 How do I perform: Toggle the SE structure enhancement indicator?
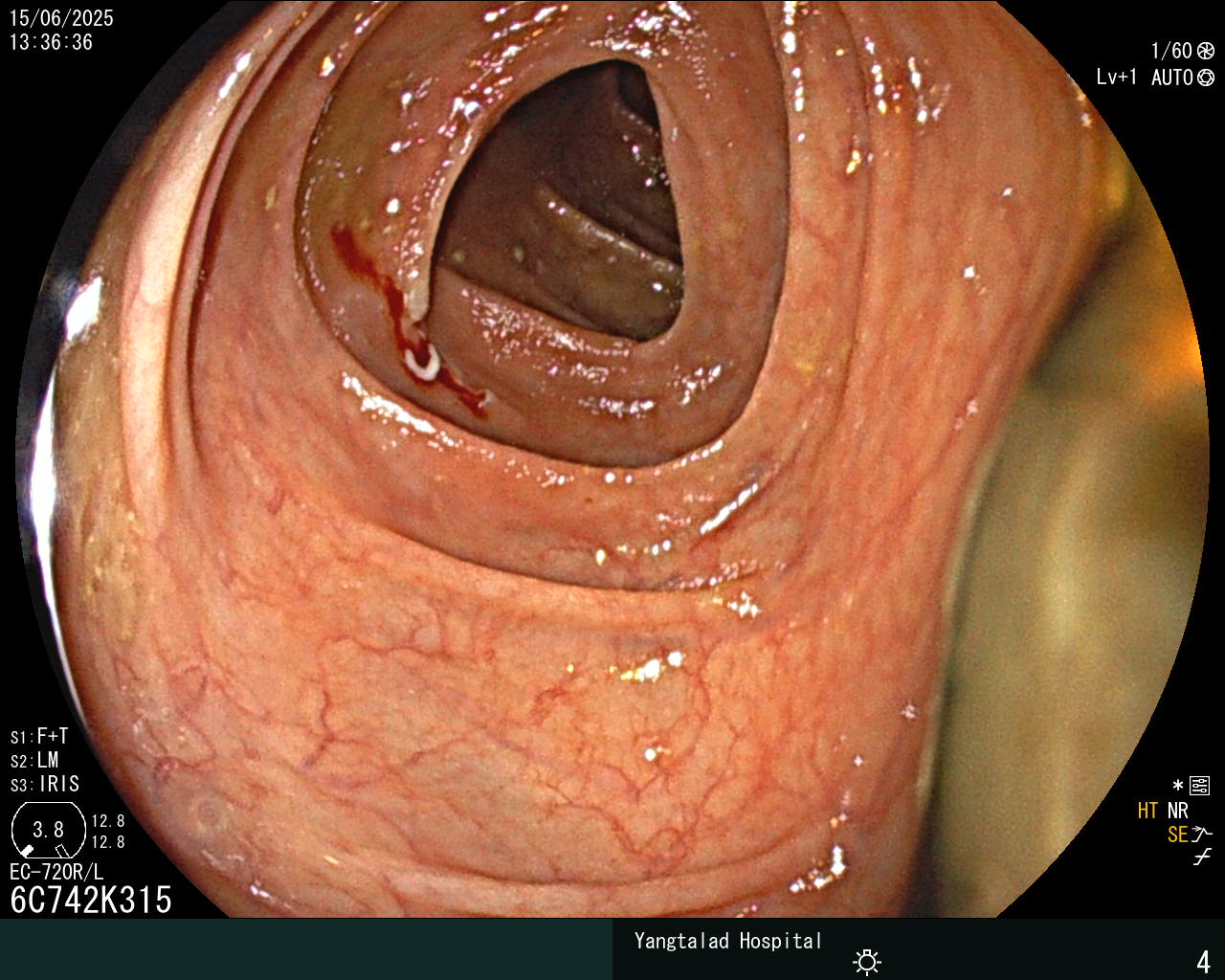tap(1178, 835)
